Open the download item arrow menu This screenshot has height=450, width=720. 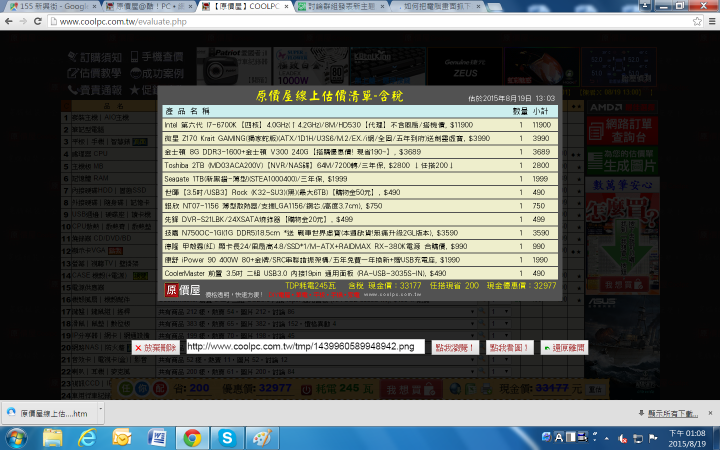click(x=101, y=413)
